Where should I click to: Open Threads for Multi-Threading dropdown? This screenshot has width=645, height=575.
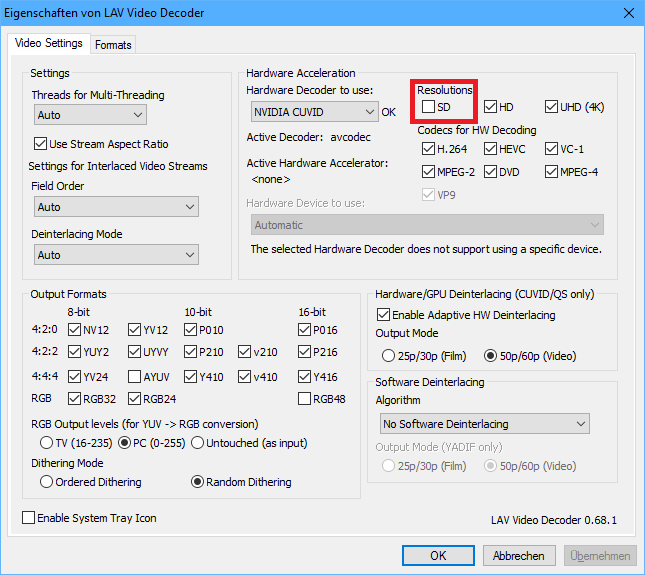click(x=90, y=115)
